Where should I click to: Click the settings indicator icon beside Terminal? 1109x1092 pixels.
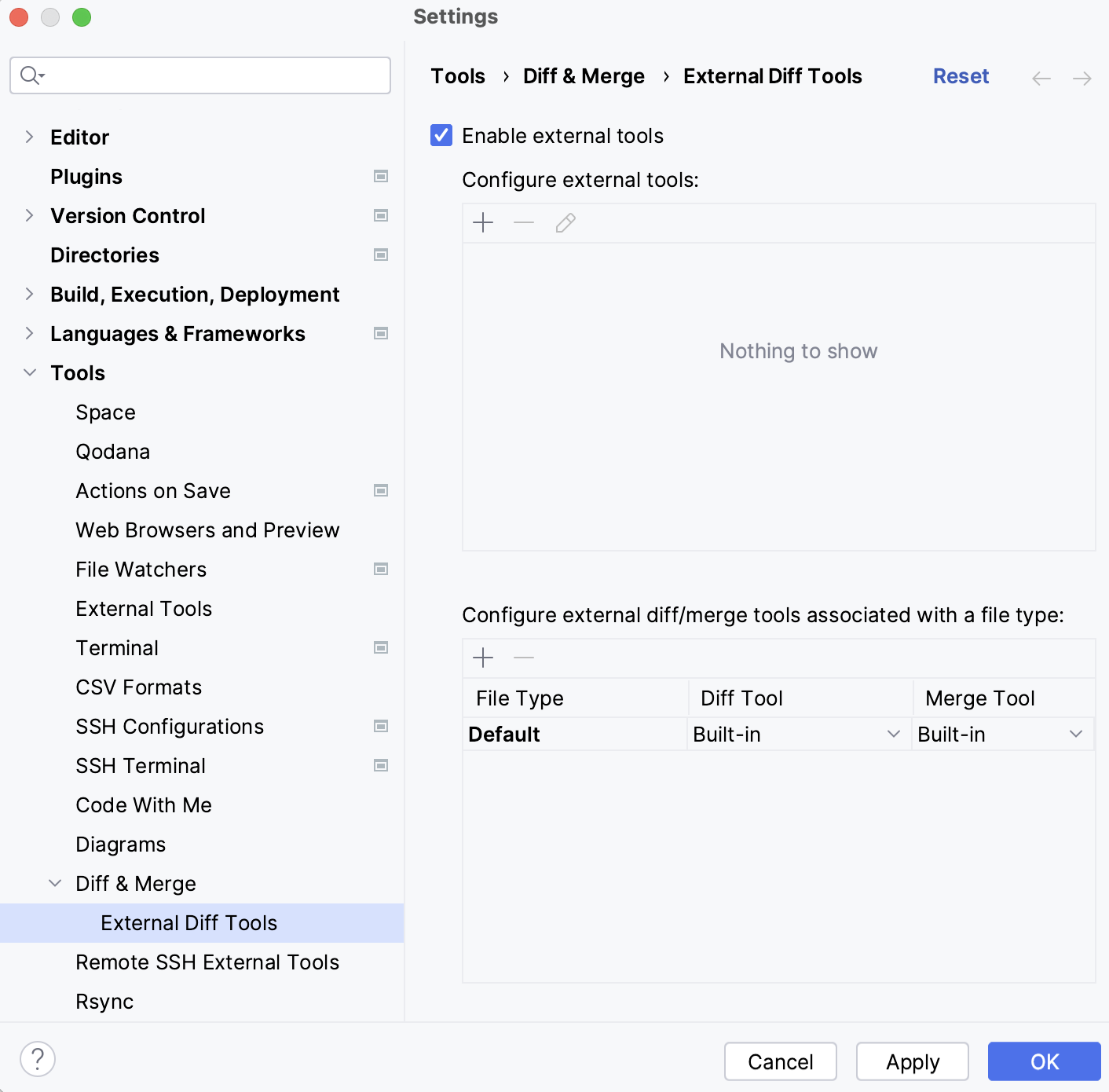coord(381,647)
